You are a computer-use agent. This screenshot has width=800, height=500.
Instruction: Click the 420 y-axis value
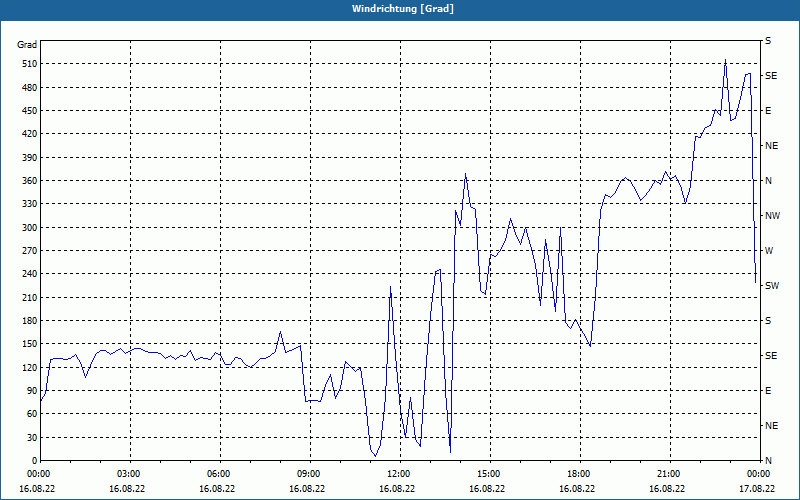[30, 134]
